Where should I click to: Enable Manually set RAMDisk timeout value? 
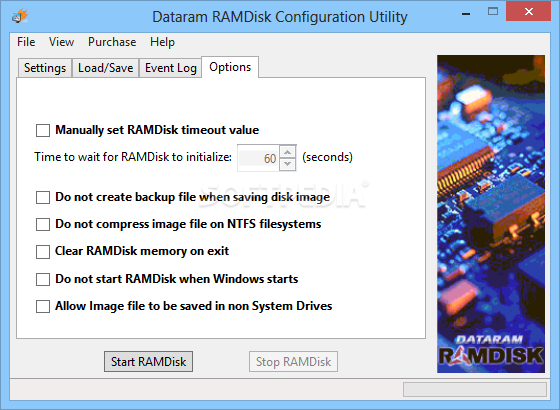click(x=43, y=130)
